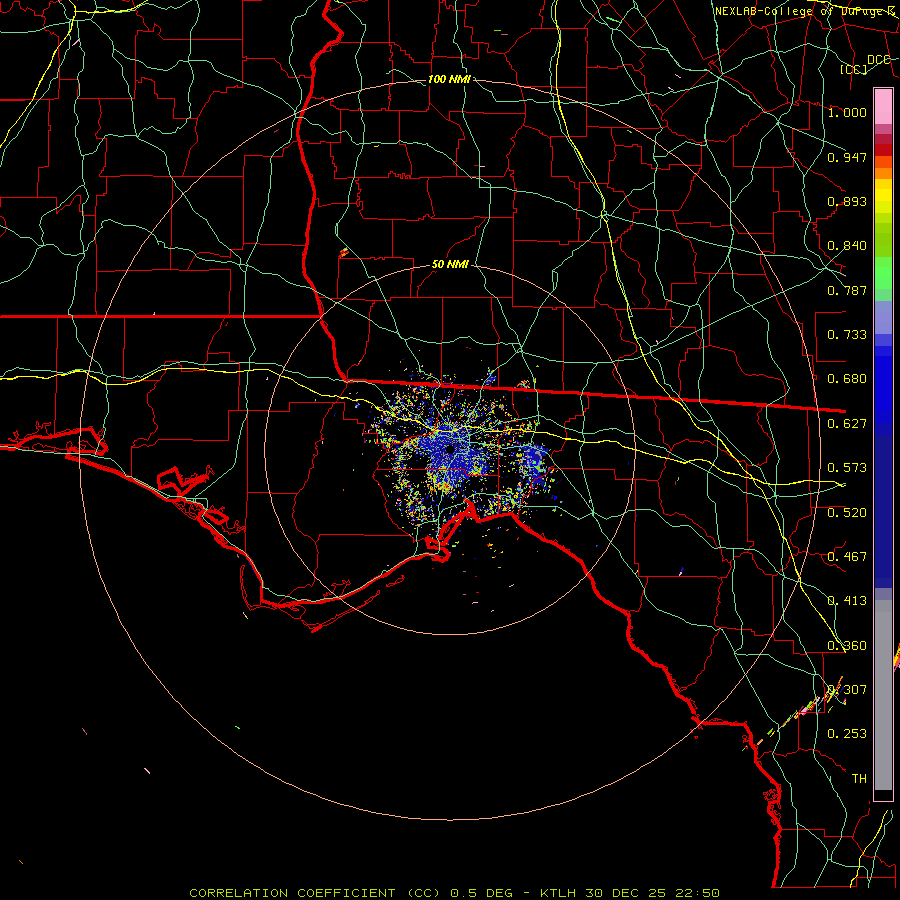This screenshot has height=900, width=900.
Task: Pick the lavender segment of color bar
Action: (x=883, y=317)
